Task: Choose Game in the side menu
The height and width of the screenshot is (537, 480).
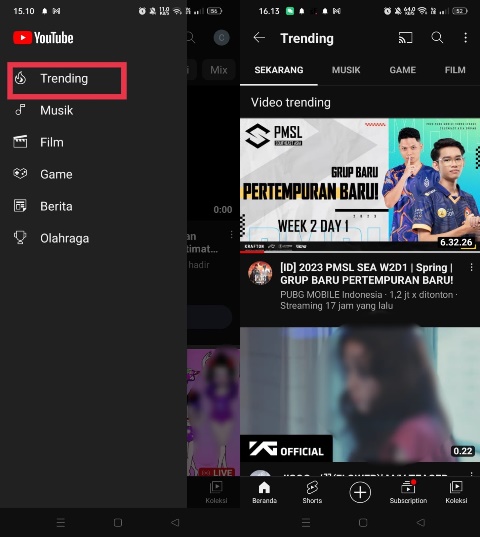Action: coord(56,174)
